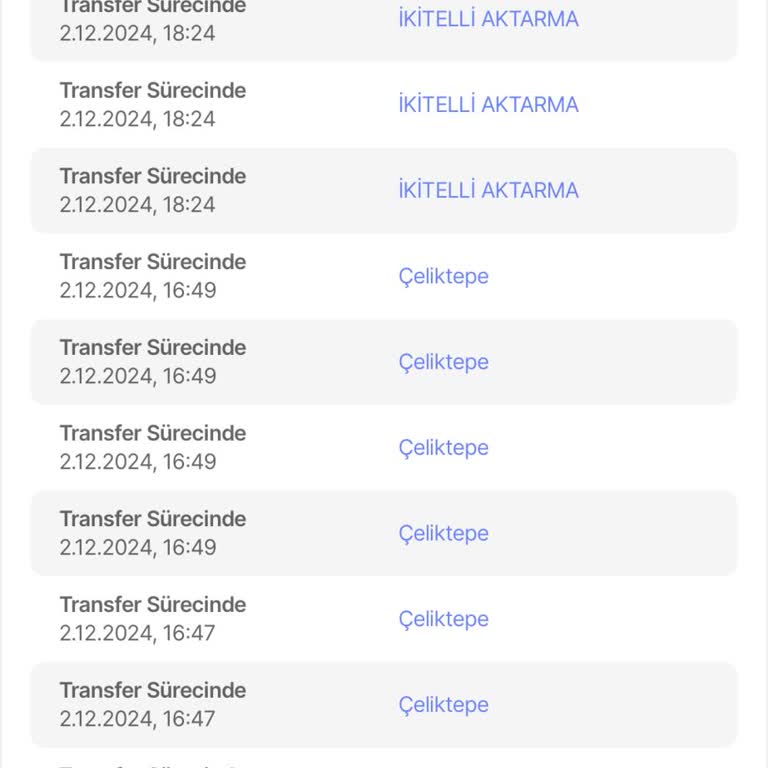Tap the first 16:49 Transfer Sürecinde status text
The width and height of the screenshot is (768, 768).
(x=152, y=262)
